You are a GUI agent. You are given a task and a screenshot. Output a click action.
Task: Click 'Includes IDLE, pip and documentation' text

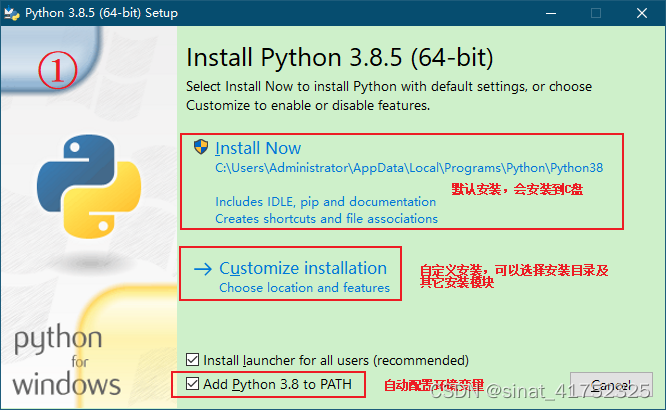pos(325,201)
